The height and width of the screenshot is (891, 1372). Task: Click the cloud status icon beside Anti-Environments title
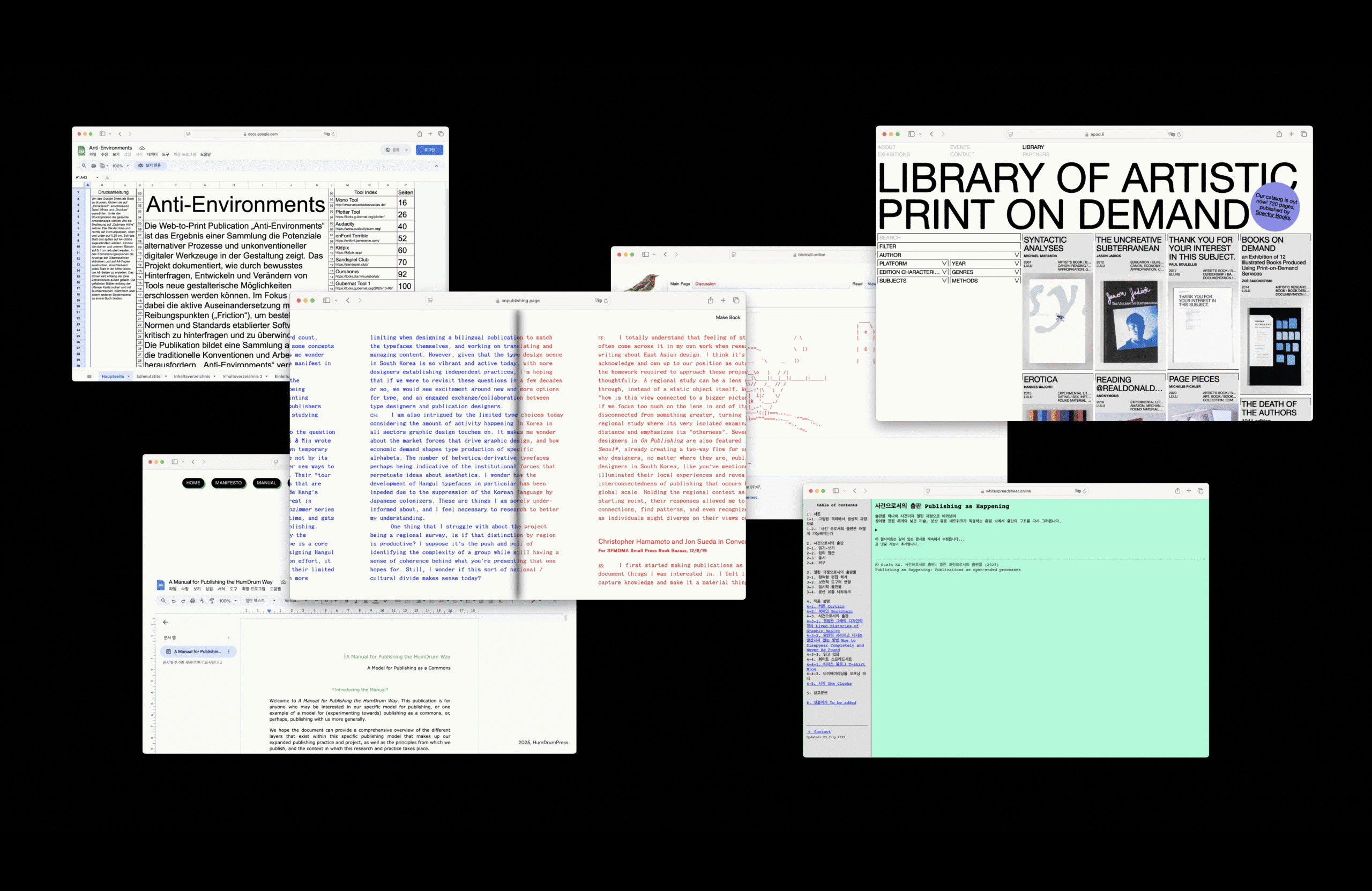(x=142, y=148)
